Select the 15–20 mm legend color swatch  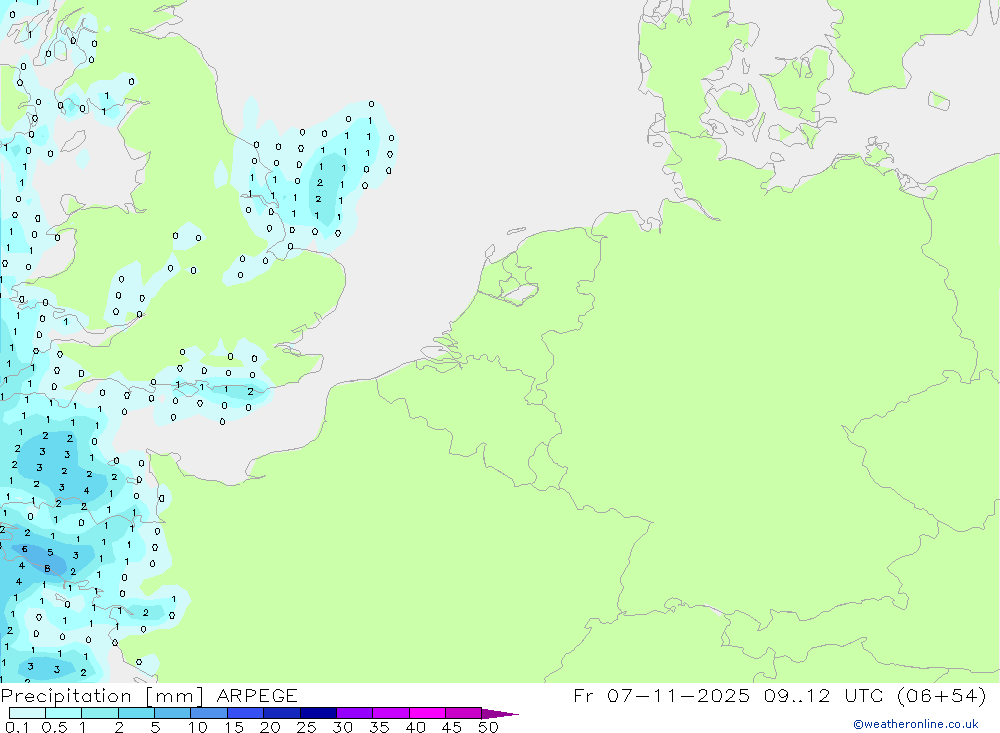[245, 713]
